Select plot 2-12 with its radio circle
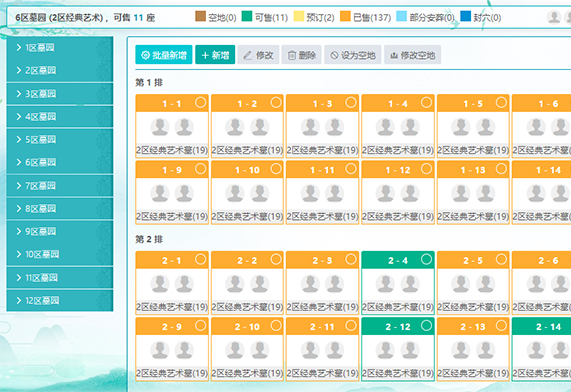This screenshot has height=392, width=571. (x=426, y=325)
